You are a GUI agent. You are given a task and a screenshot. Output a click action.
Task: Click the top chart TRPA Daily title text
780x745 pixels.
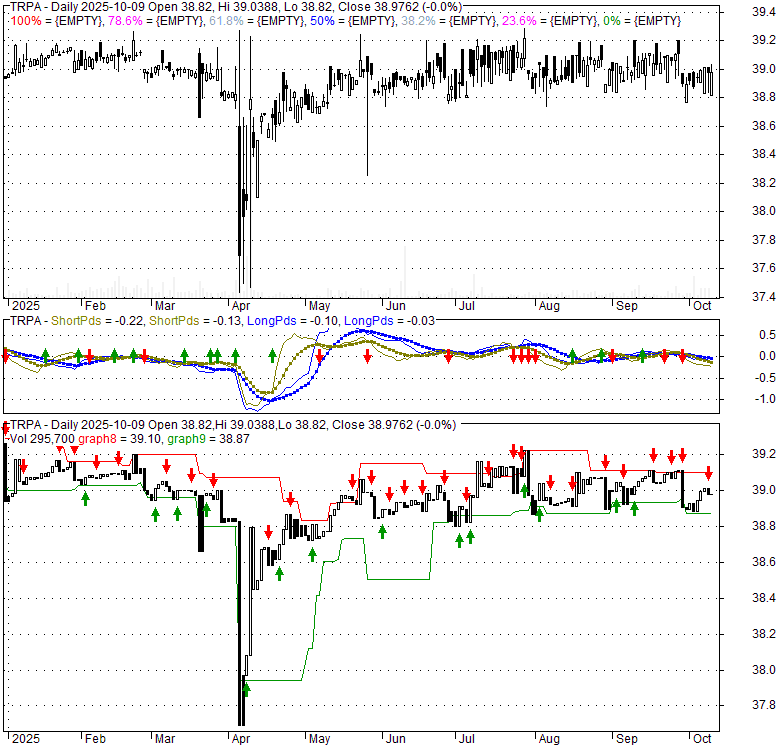click(x=236, y=7)
